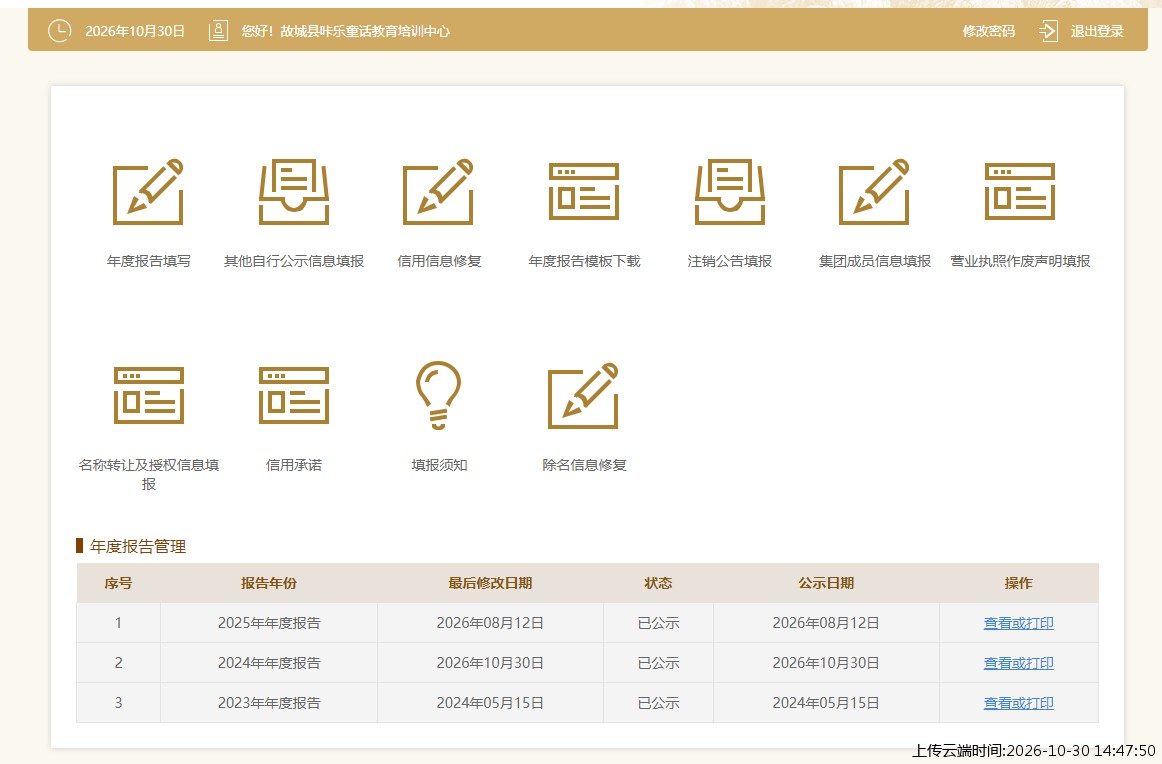Click the 信用信息修复 label
Screen dimensions: 1162x764
pyautogui.click(x=439, y=261)
